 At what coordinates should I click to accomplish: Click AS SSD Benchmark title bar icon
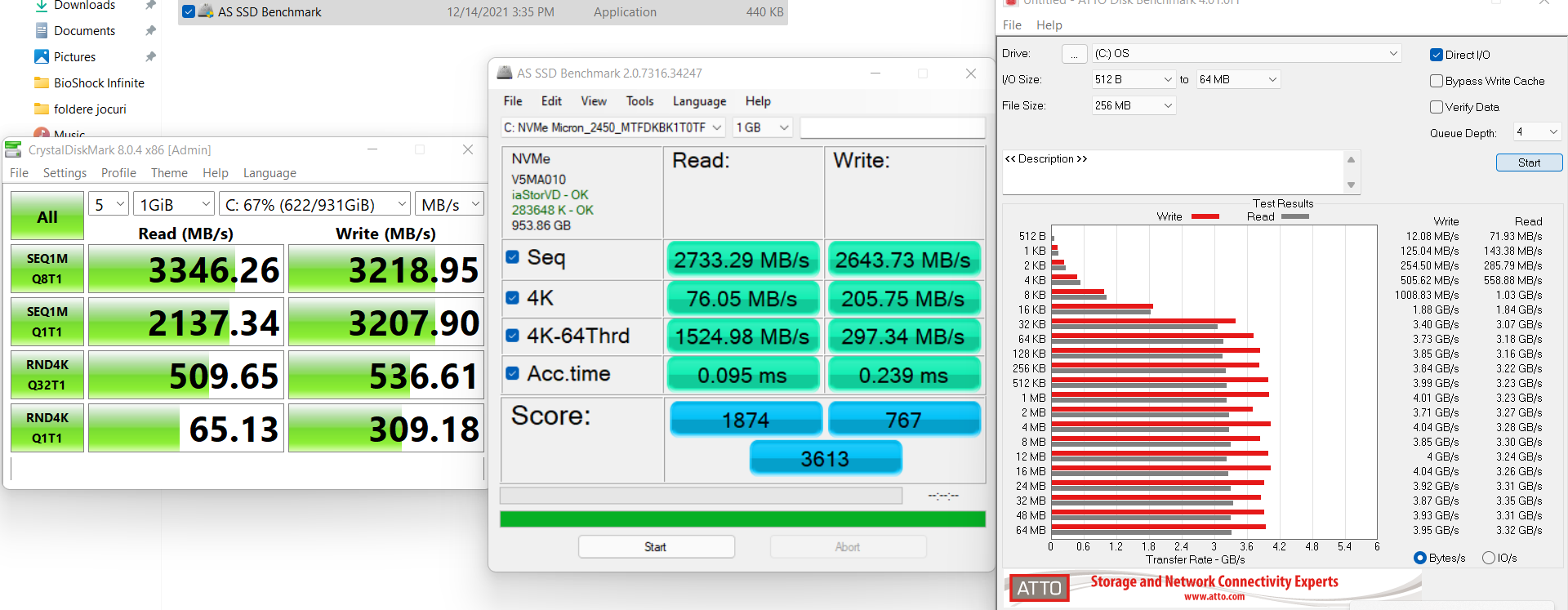(505, 73)
